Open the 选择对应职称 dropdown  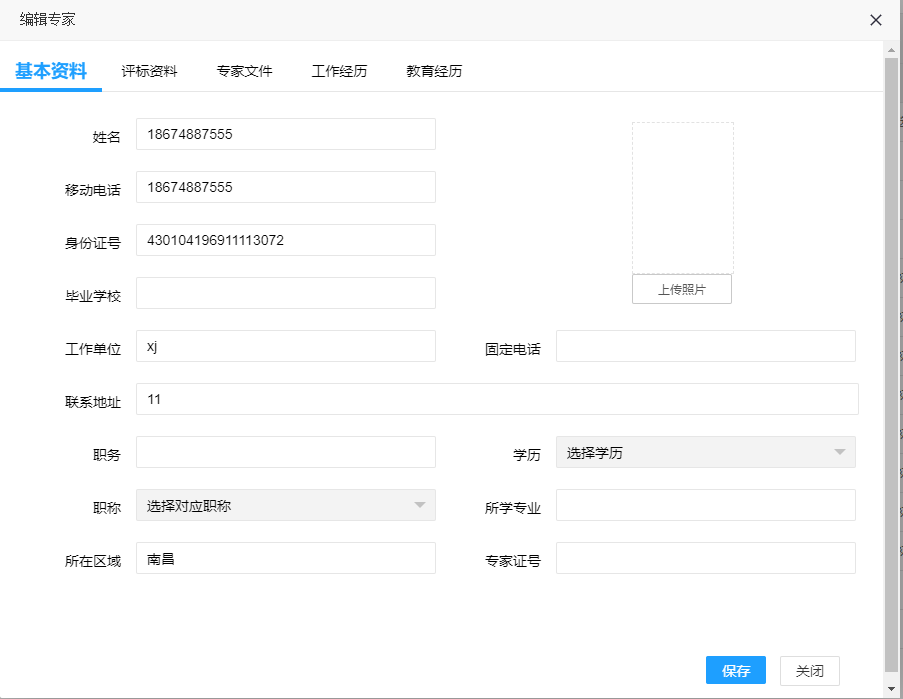[286, 505]
